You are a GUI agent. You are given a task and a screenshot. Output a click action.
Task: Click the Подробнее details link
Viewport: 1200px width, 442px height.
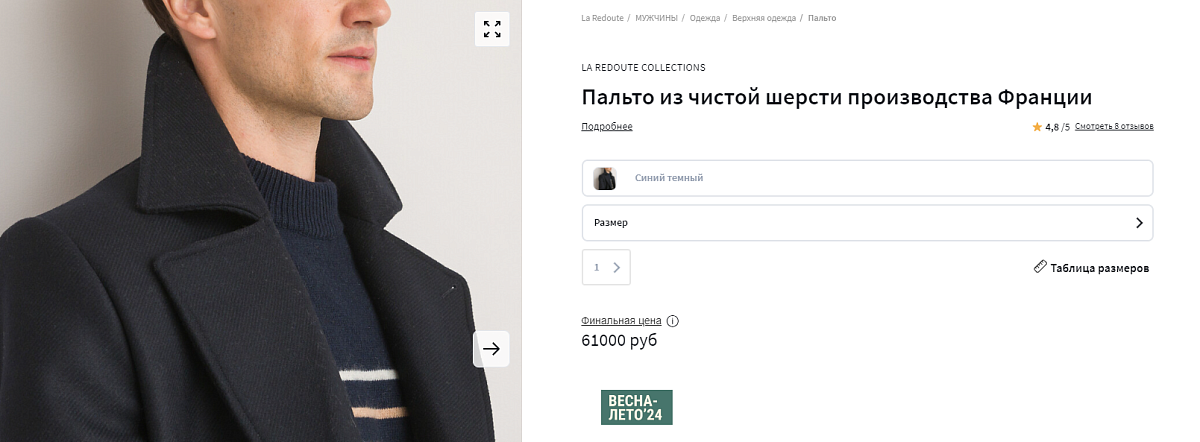coord(607,127)
